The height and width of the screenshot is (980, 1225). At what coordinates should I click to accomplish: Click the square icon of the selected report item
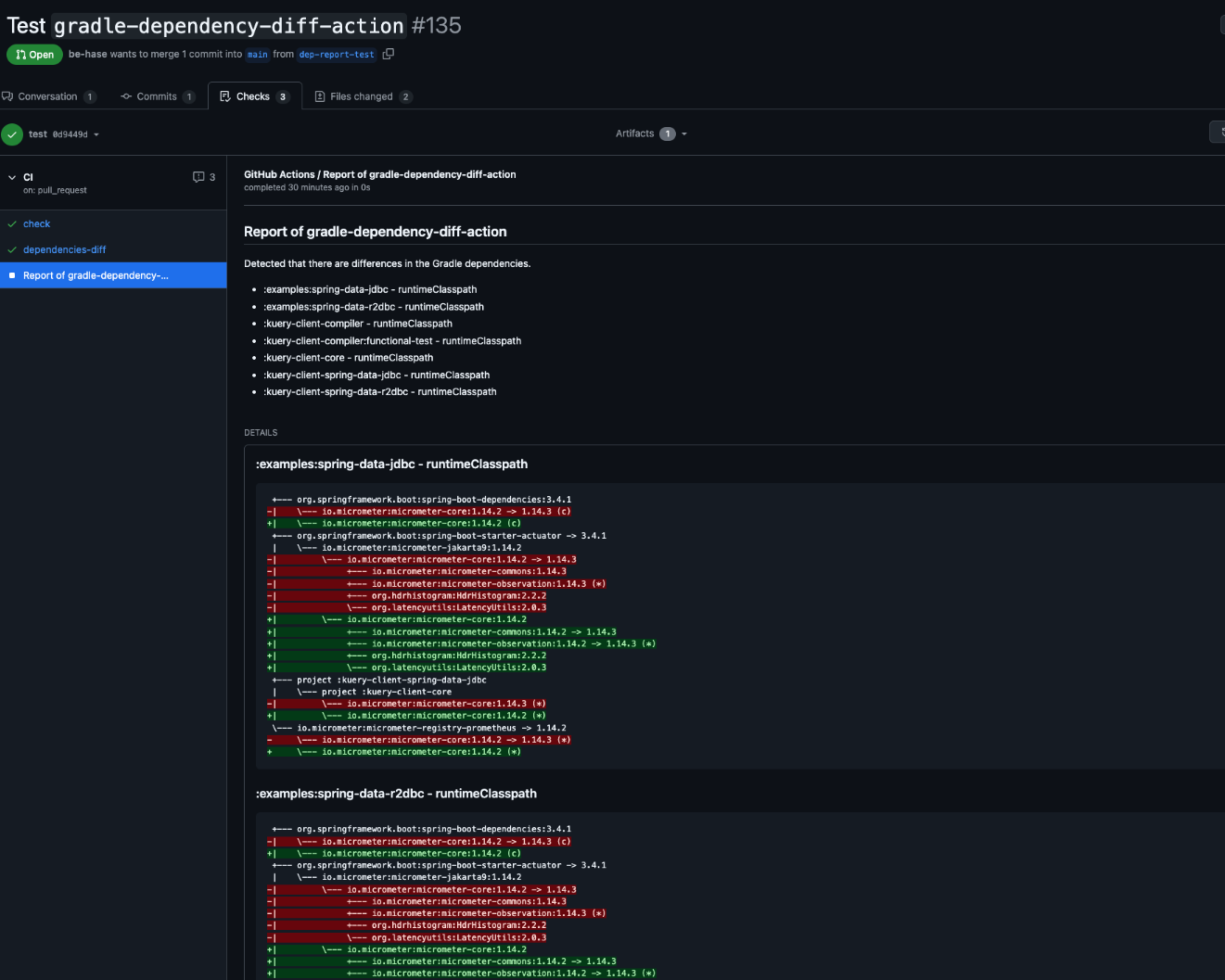point(12,275)
